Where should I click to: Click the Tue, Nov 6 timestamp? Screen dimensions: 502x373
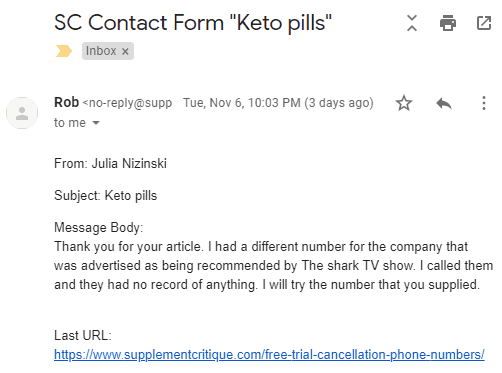(x=278, y=103)
